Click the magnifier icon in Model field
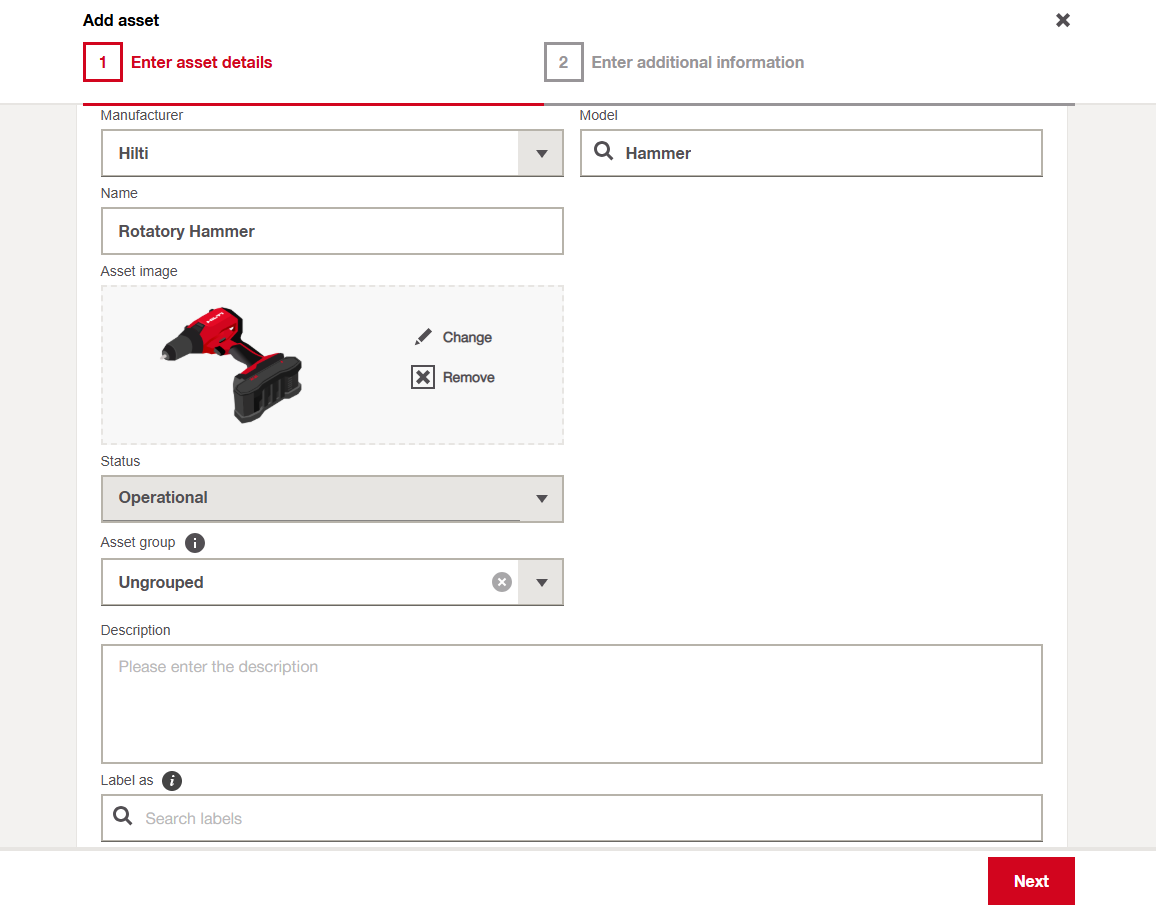Screen dimensions: 1156x905 (x=604, y=152)
